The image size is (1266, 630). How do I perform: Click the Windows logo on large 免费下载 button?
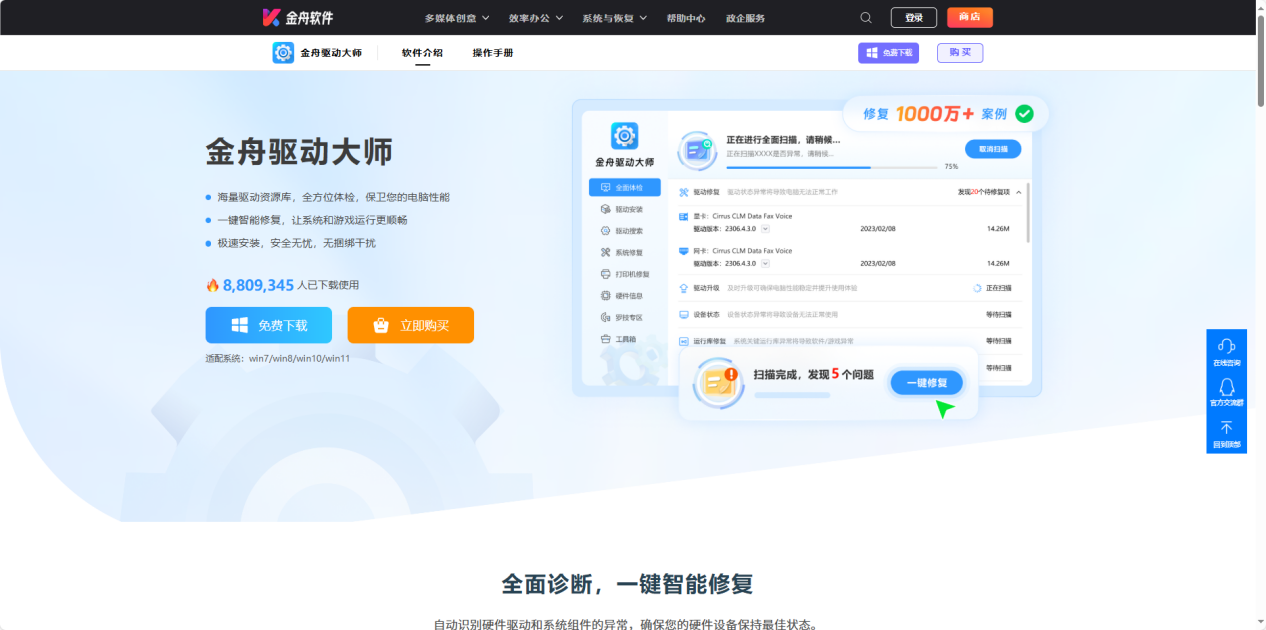pos(240,325)
